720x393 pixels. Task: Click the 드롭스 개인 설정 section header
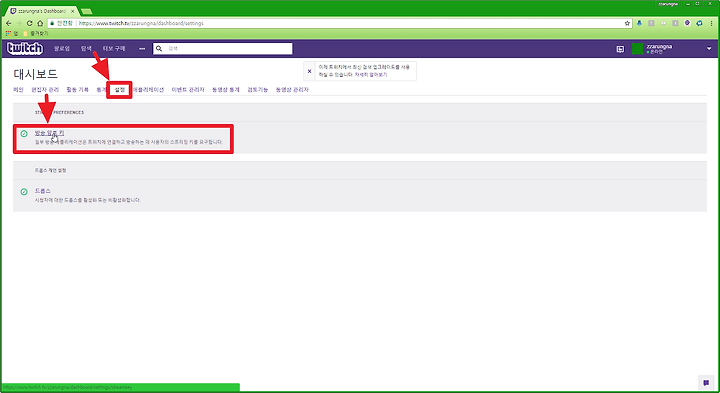pos(51,170)
